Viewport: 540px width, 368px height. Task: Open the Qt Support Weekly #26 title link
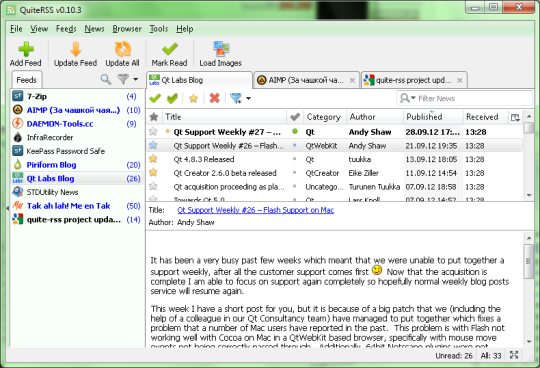256,210
